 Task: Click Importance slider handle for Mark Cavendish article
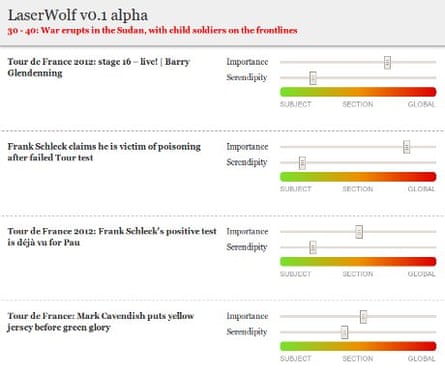[x=363, y=317]
